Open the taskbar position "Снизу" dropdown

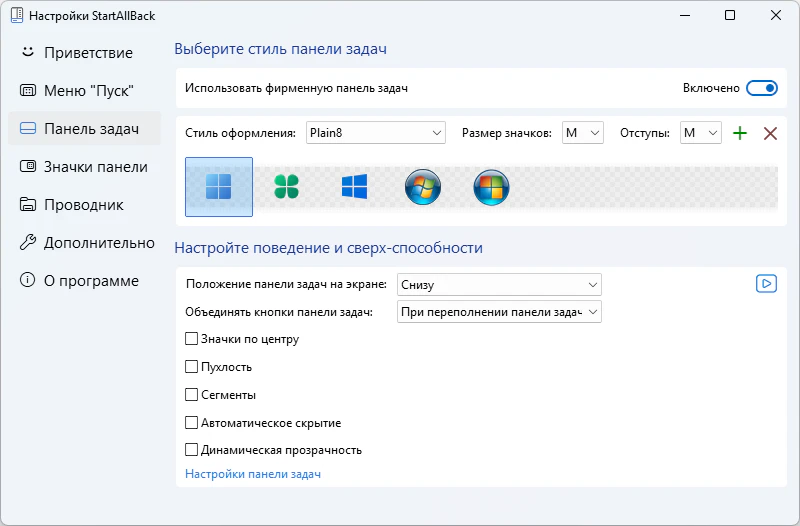coord(499,285)
